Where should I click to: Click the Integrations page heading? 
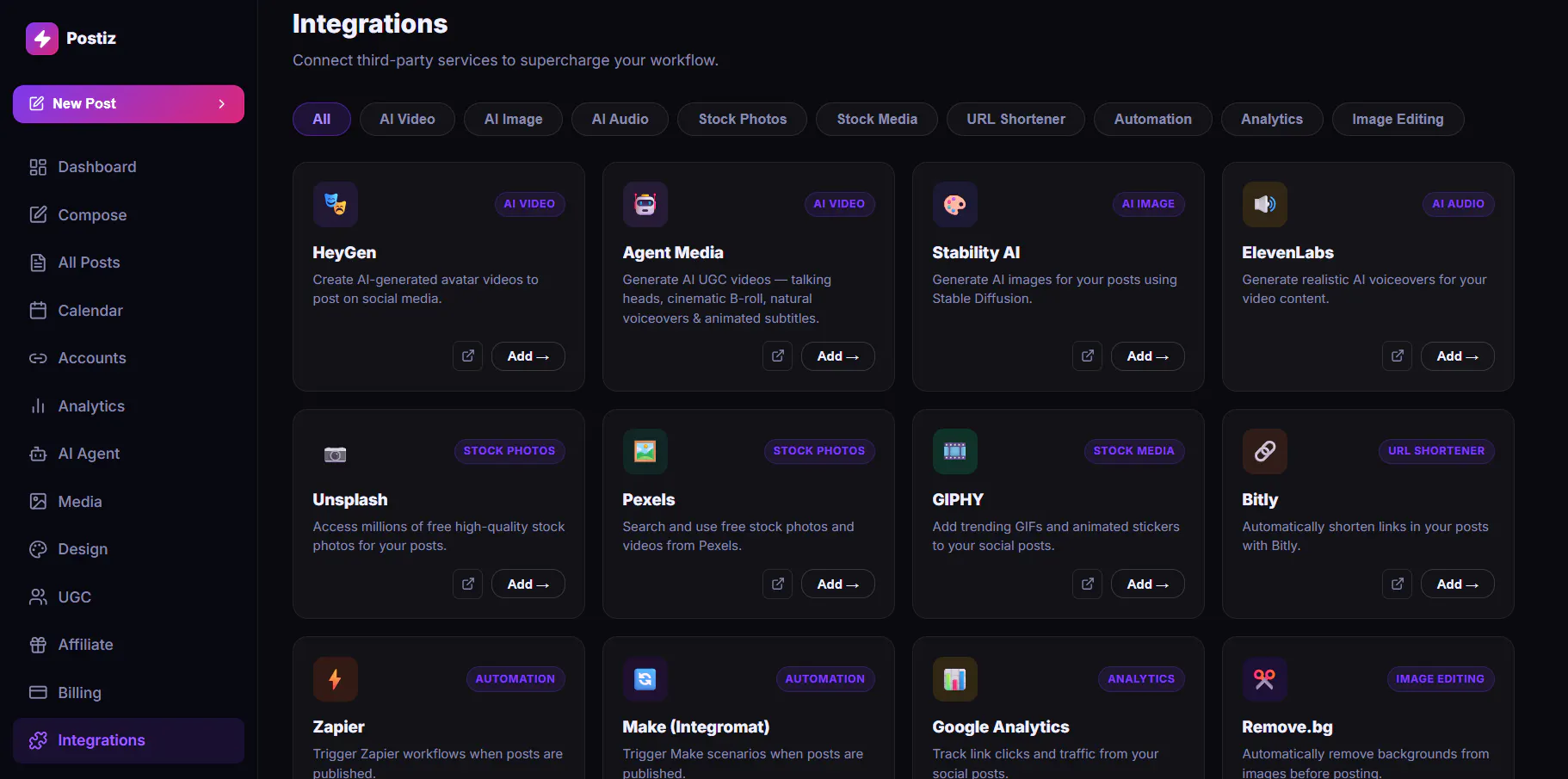(x=370, y=24)
